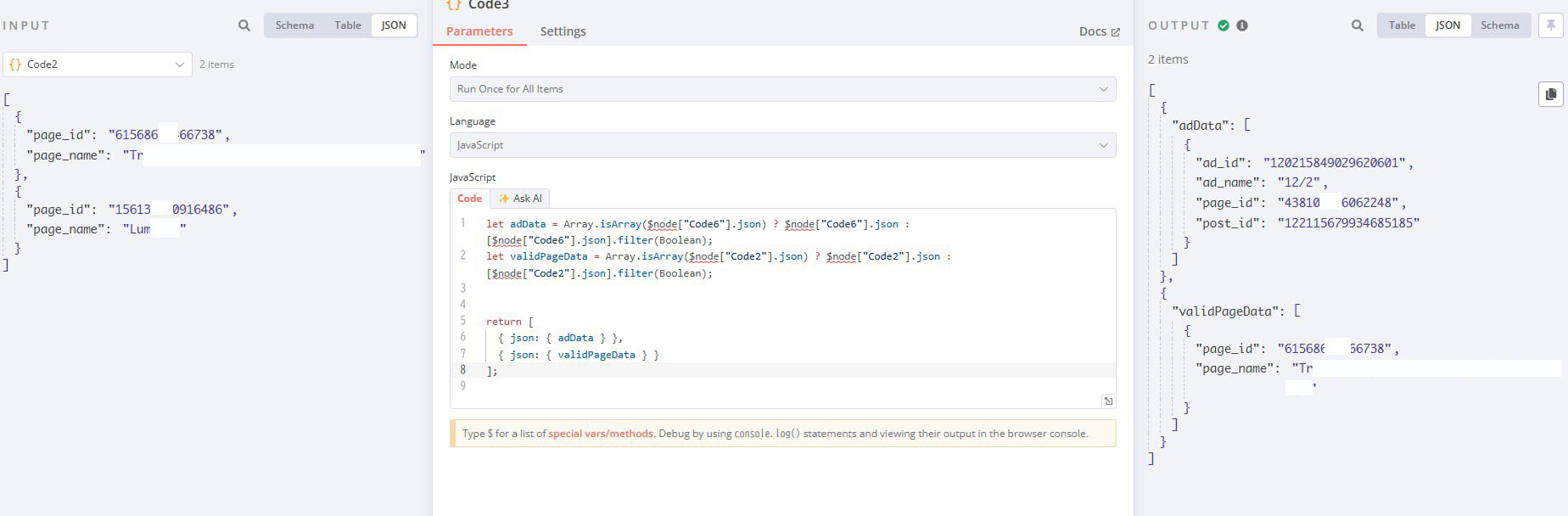The height and width of the screenshot is (516, 1568).
Task: Click the "2 items" count in output
Action: click(1168, 59)
